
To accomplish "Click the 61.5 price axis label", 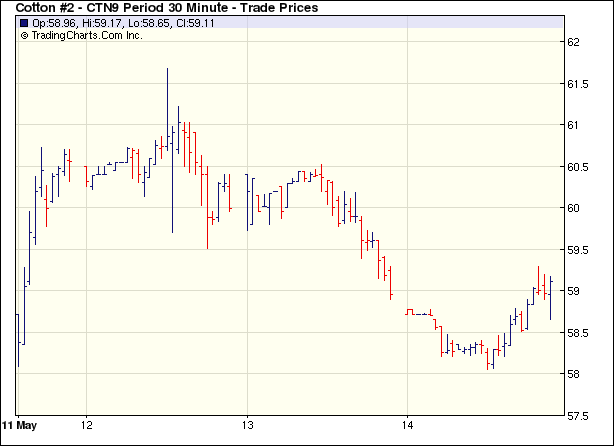I will tap(578, 84).
